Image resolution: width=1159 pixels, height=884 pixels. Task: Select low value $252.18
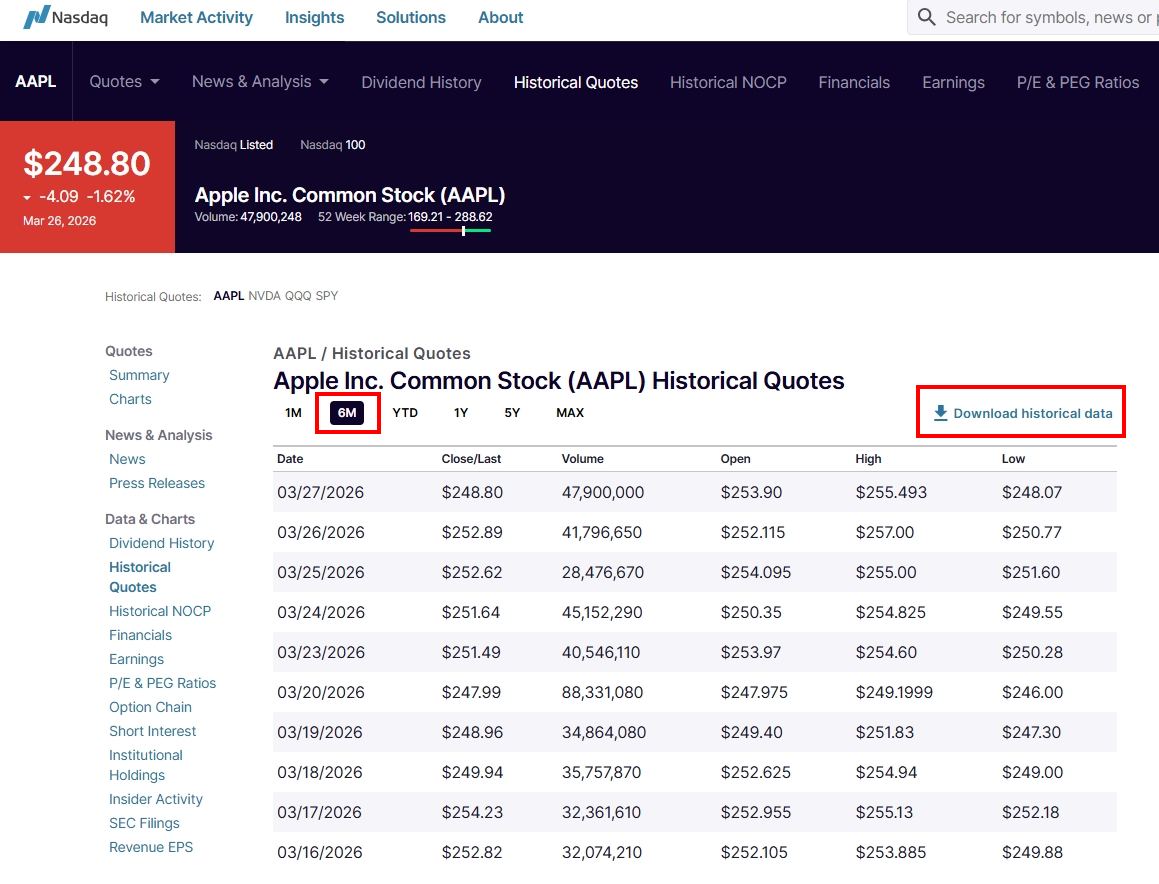coord(1030,812)
